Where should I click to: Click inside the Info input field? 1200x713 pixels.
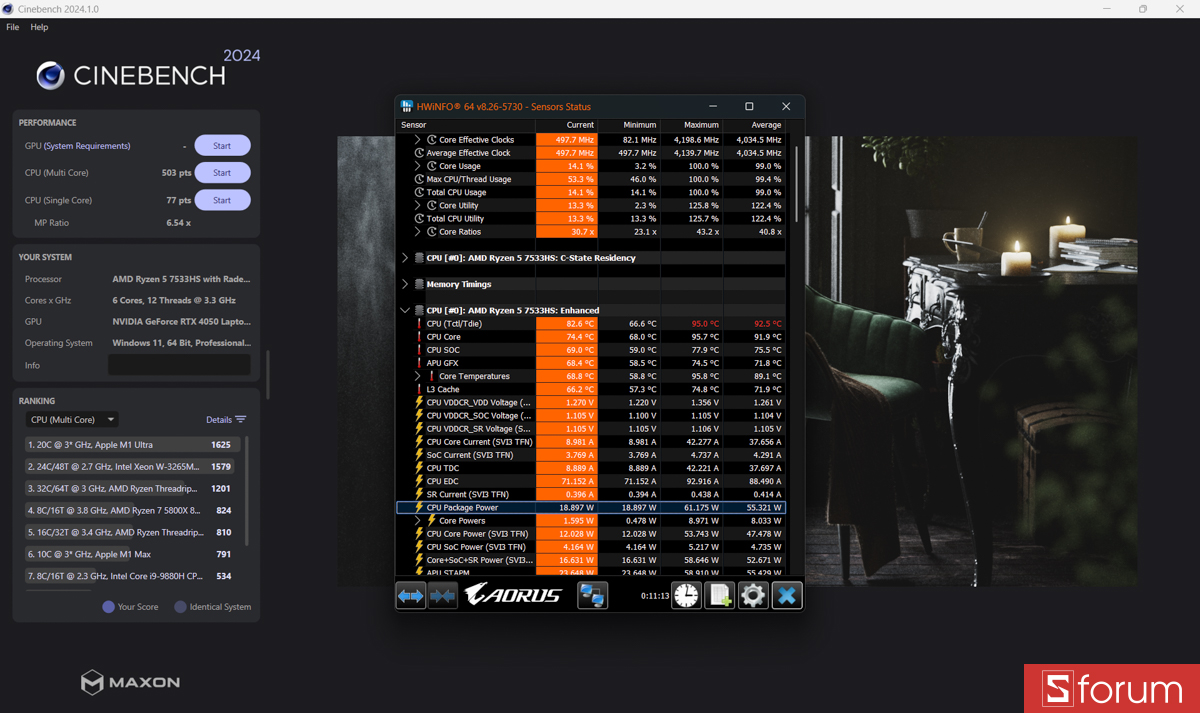(x=179, y=365)
